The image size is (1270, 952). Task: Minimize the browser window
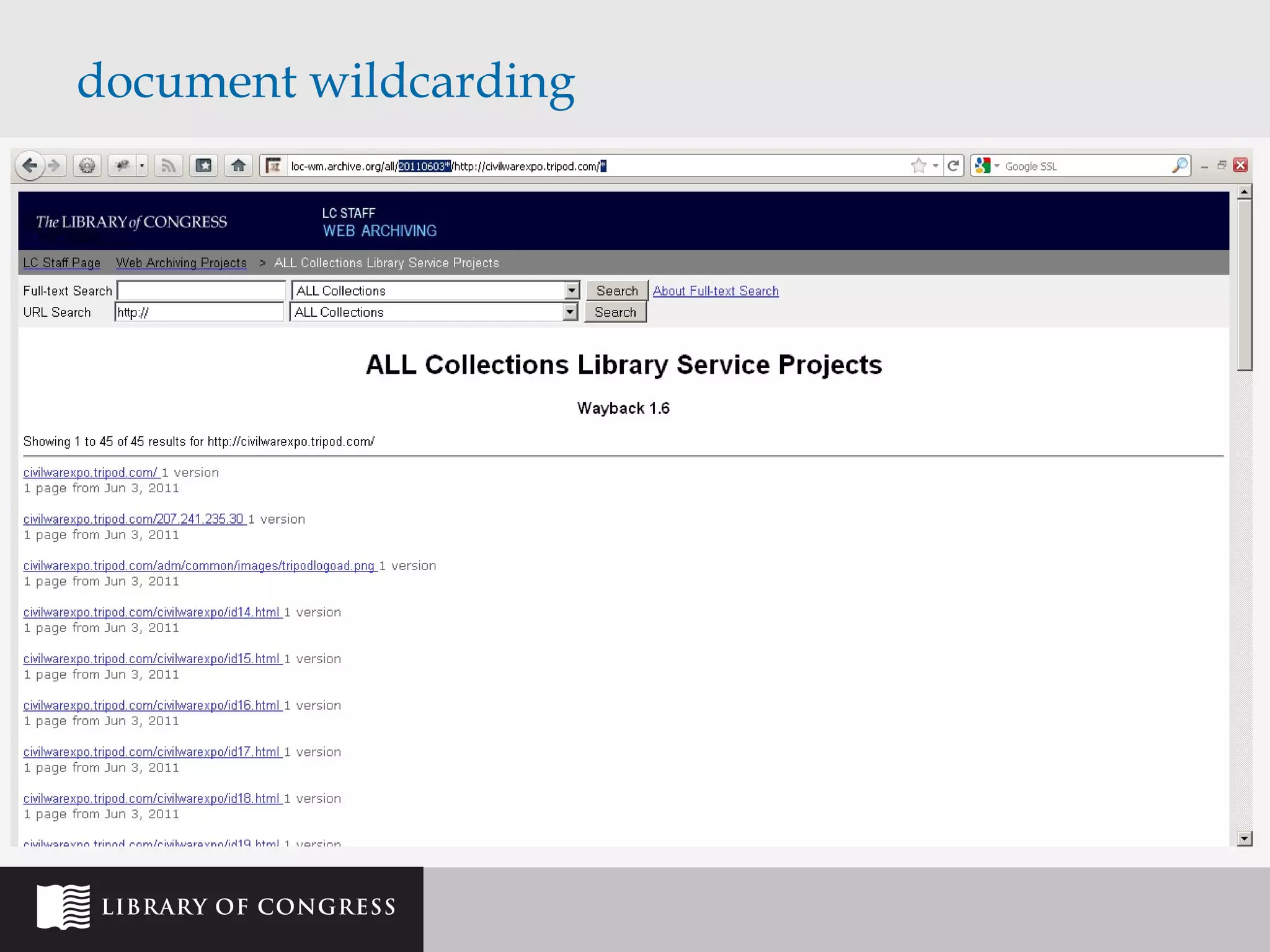pyautogui.click(x=1204, y=166)
